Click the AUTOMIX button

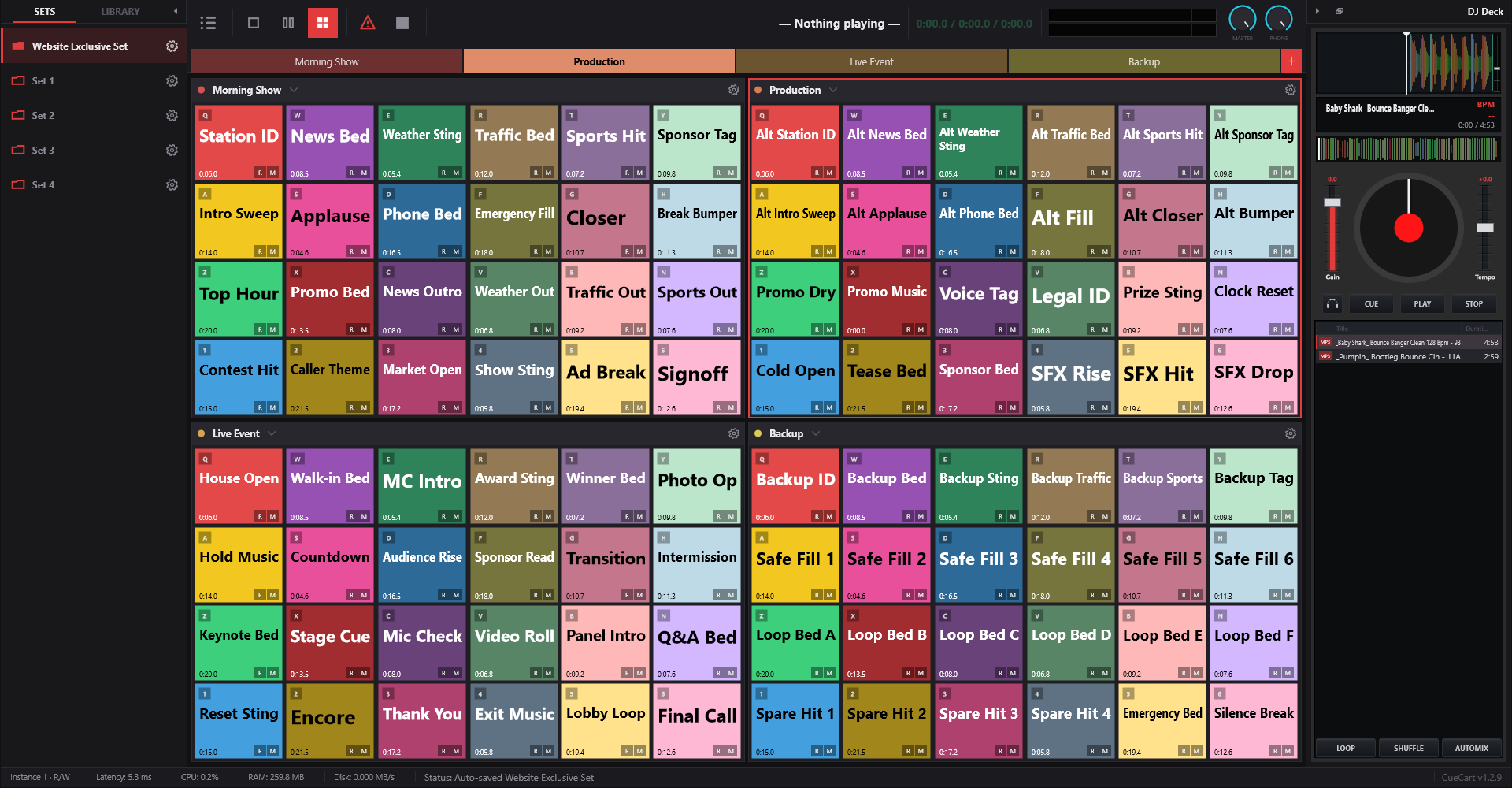click(1472, 749)
